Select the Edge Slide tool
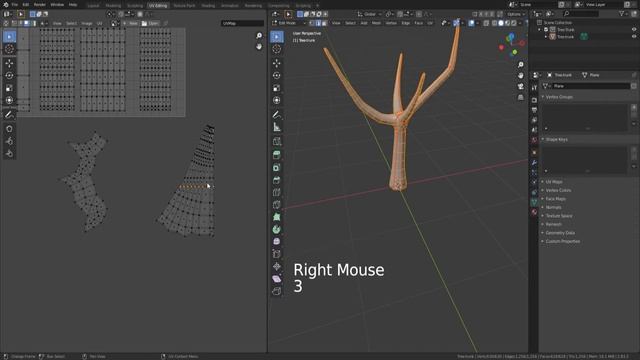 coord(277,254)
